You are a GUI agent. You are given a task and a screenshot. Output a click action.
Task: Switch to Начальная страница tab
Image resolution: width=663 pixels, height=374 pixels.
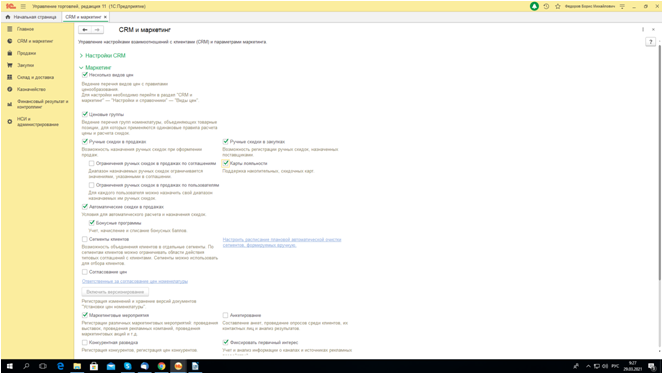[x=31, y=17]
